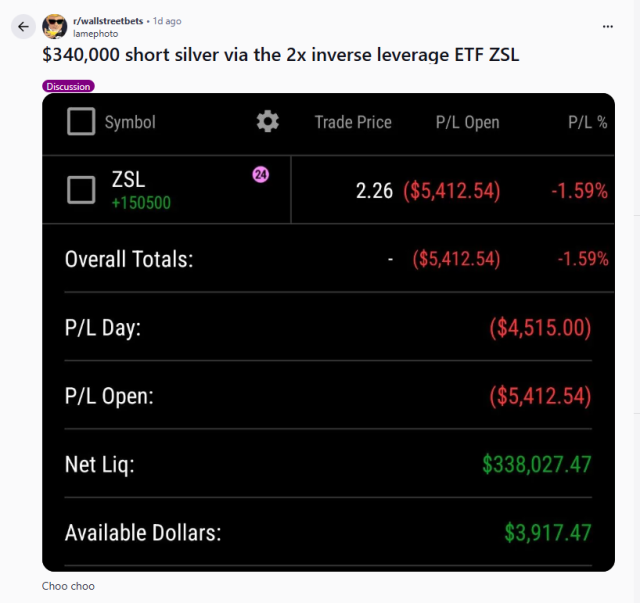Check the Symbol header select-all checkbox
This screenshot has height=603, width=640.
[x=81, y=122]
